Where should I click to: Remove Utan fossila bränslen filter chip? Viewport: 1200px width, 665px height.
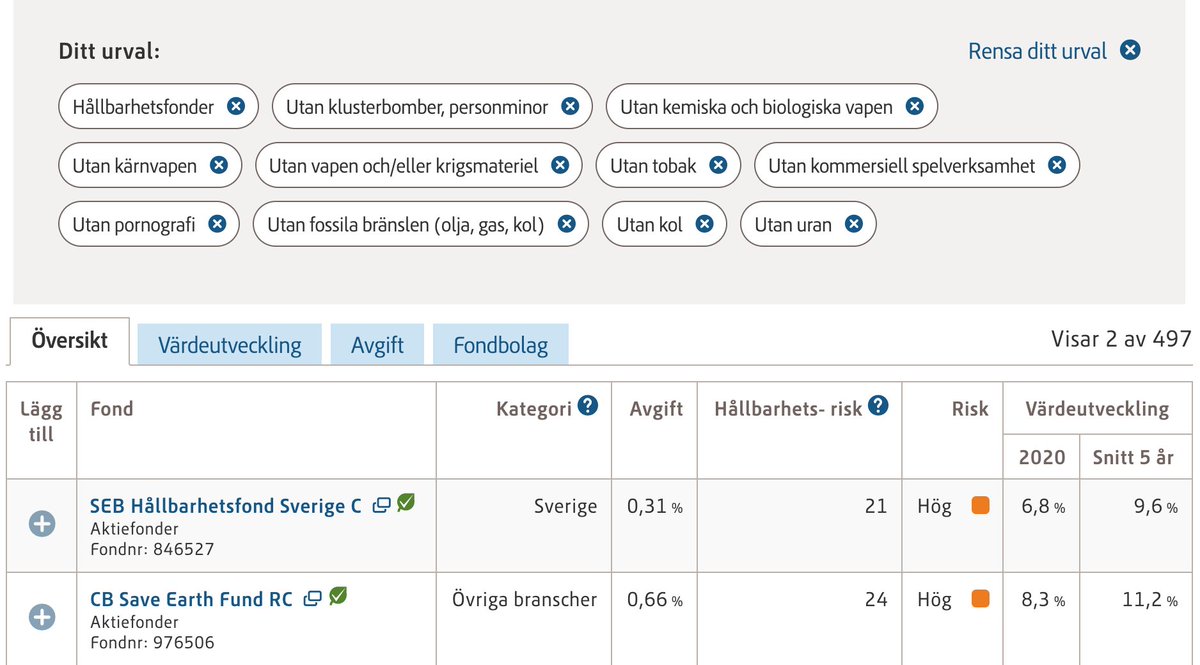566,225
